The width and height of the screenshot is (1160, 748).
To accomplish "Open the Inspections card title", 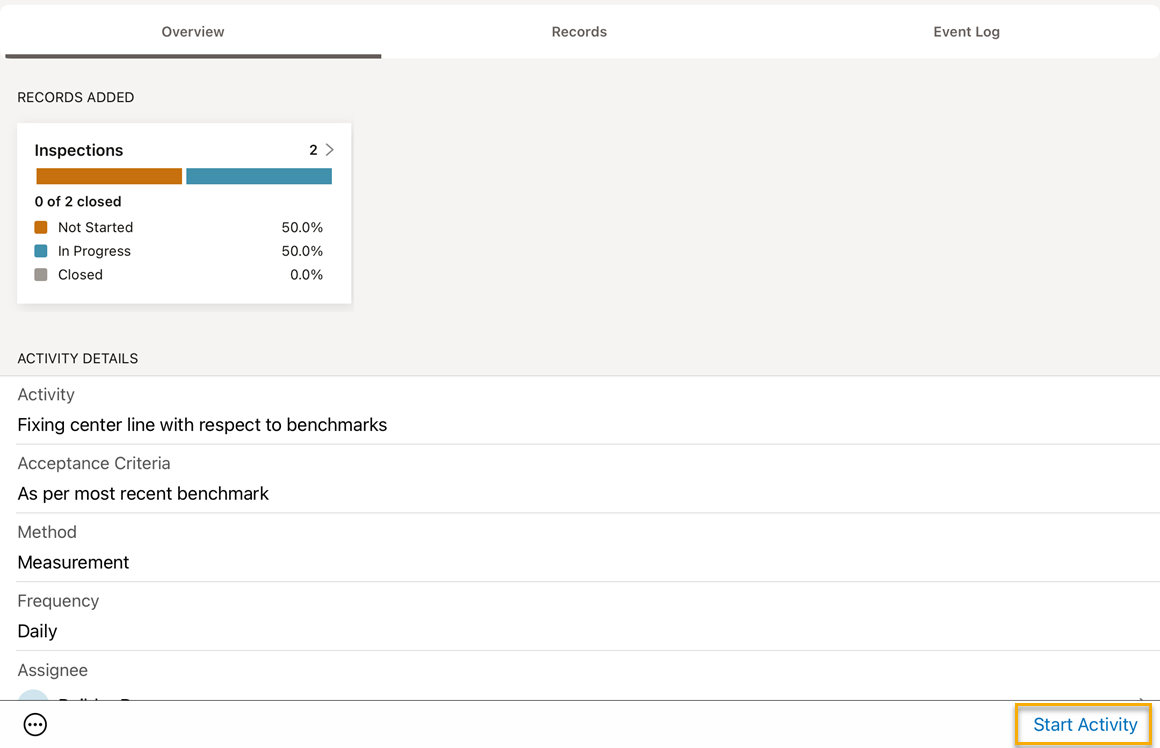I will (x=79, y=150).
